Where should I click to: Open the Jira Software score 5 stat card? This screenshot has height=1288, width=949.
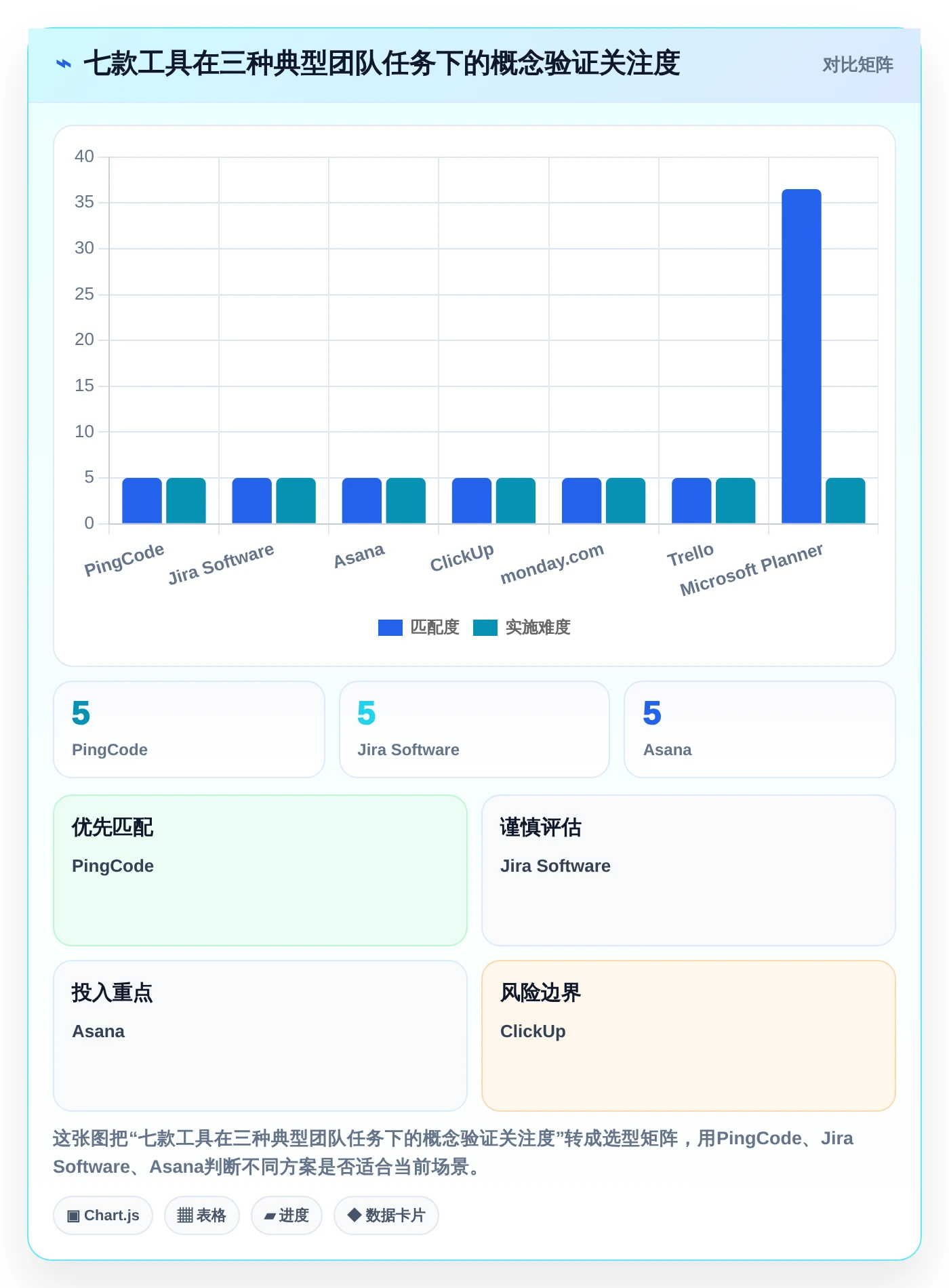click(x=474, y=729)
